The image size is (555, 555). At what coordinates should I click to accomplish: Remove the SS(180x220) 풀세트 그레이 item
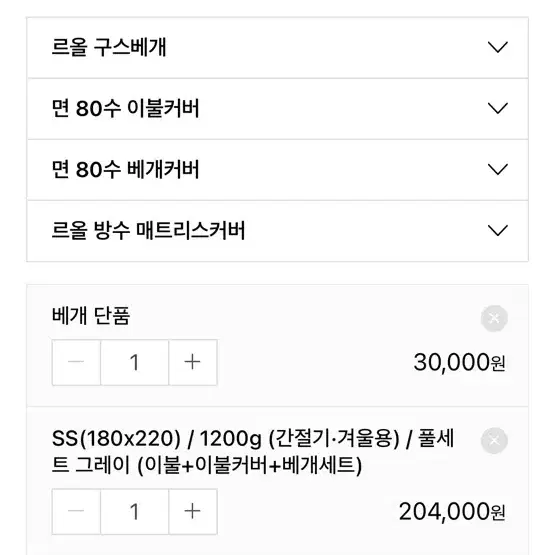pyautogui.click(x=494, y=441)
